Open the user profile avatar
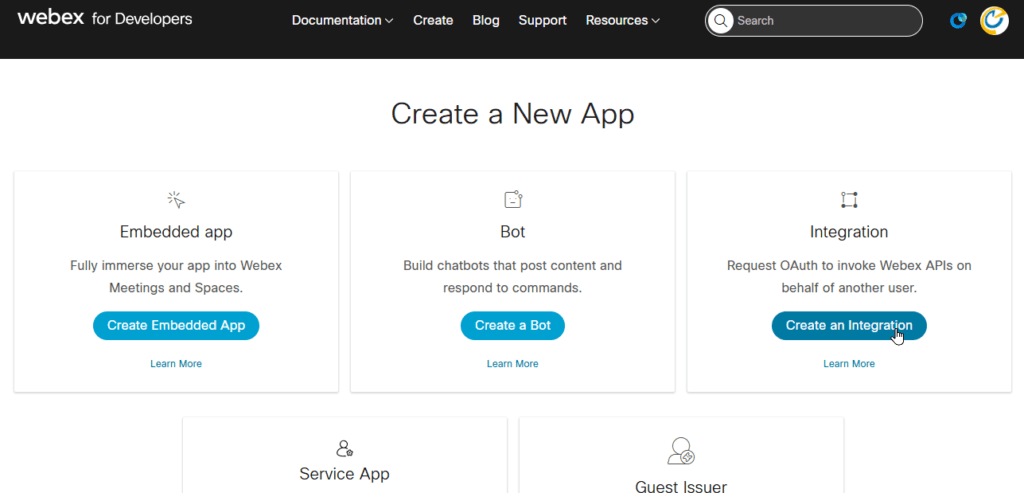Image resolution: width=1024 pixels, height=493 pixels. click(x=994, y=21)
